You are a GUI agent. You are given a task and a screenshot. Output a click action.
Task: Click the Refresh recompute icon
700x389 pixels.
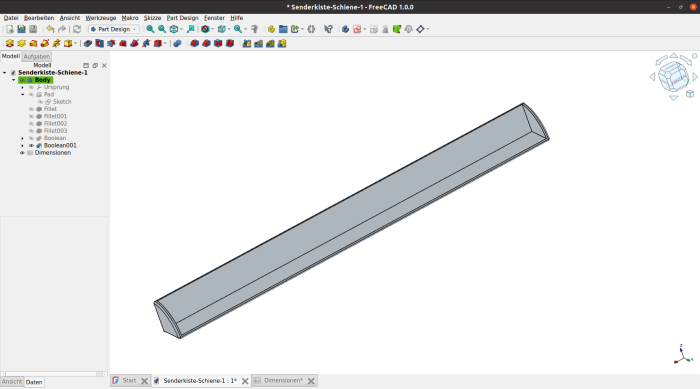tap(77, 29)
